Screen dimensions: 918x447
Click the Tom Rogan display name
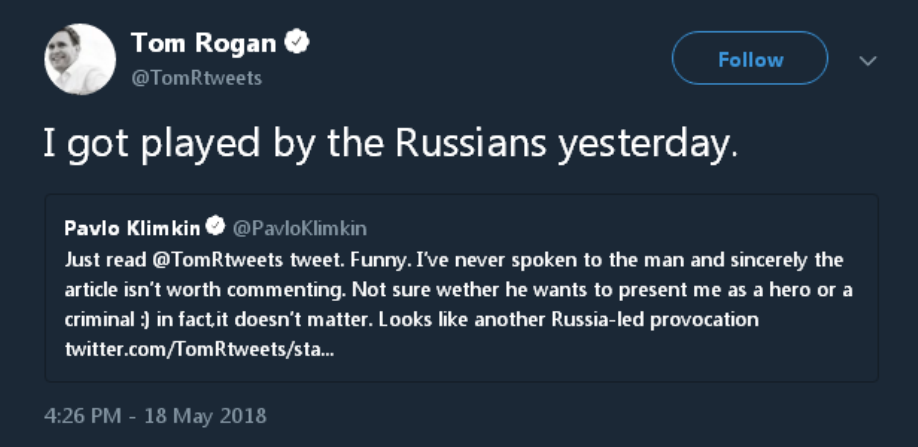[x=204, y=43]
